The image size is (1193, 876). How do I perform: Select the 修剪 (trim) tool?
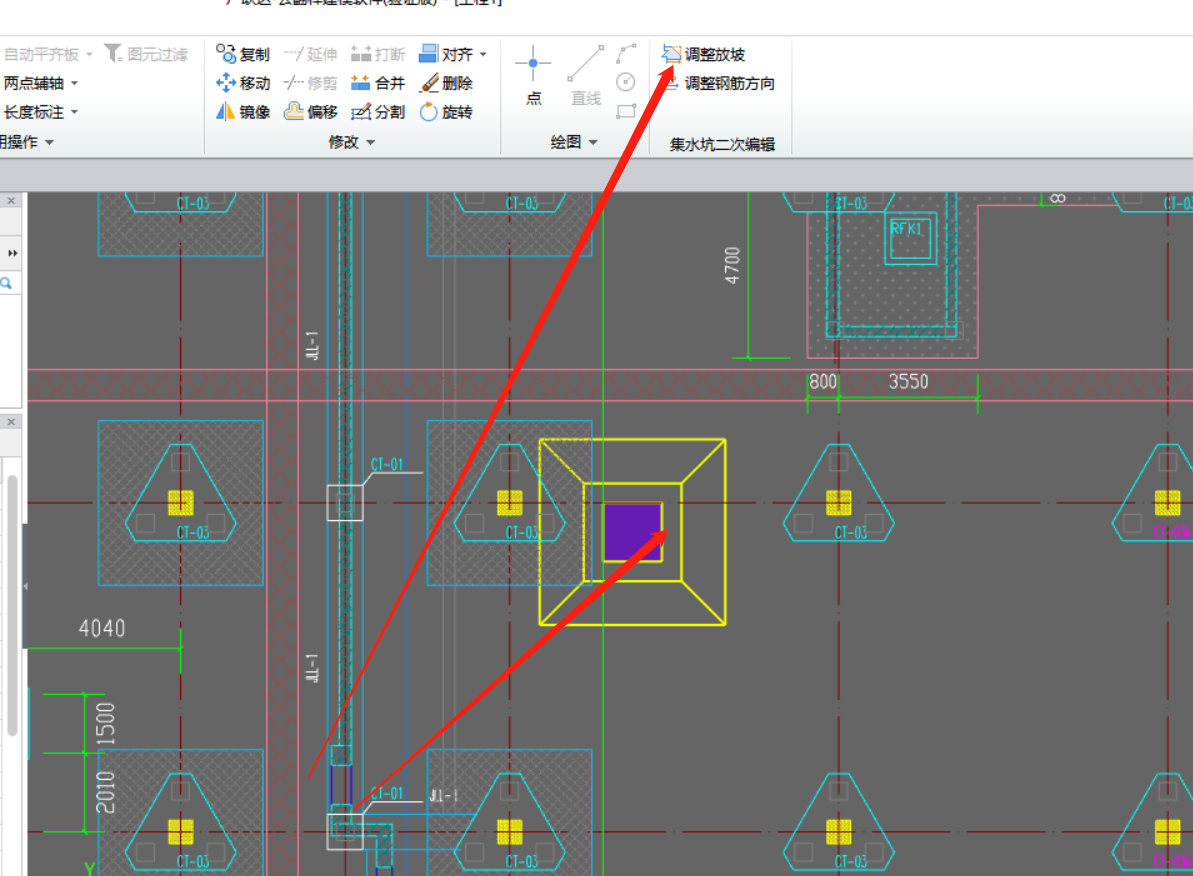click(310, 83)
